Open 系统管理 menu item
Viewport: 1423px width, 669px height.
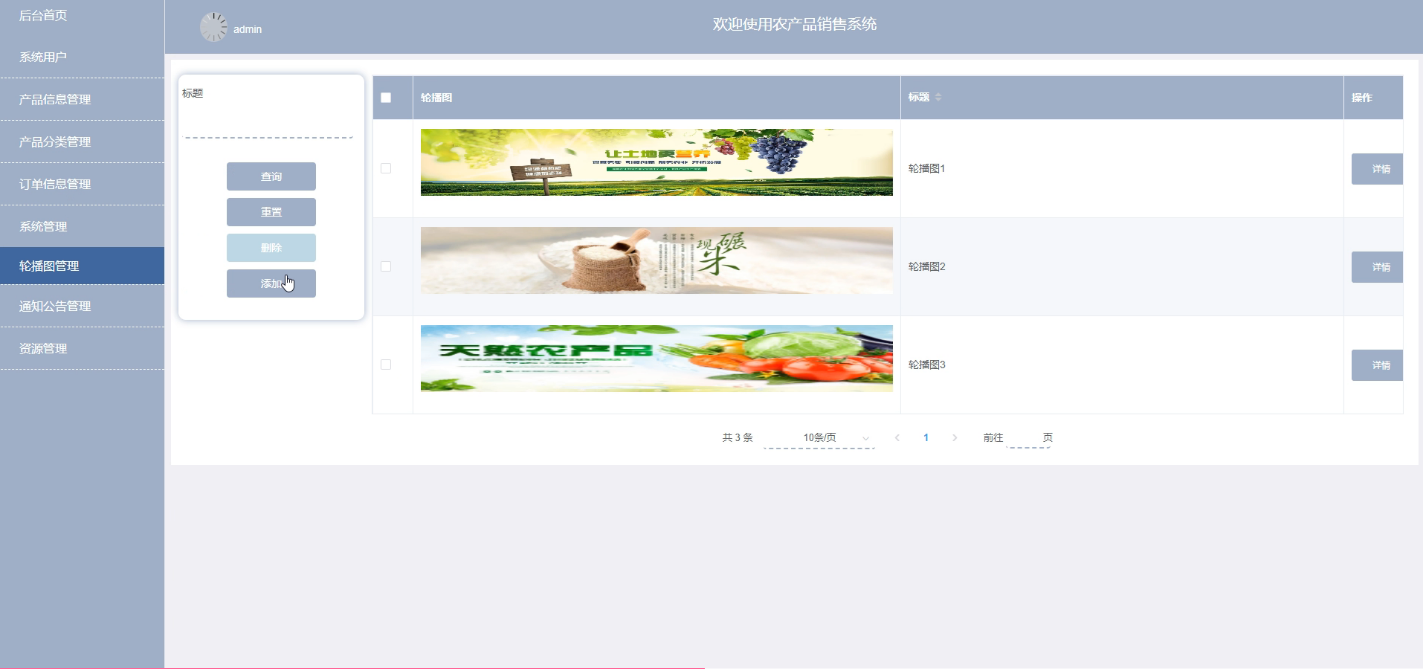tap(82, 226)
